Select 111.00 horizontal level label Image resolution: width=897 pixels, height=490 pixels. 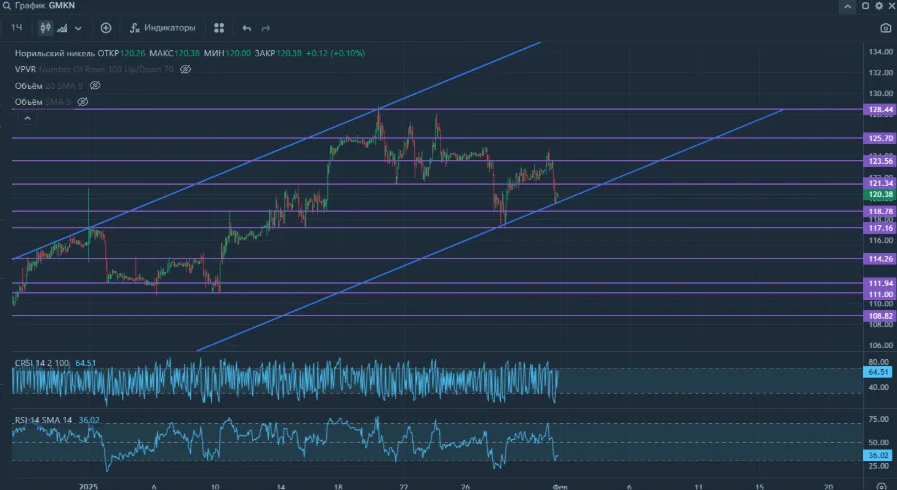880,294
